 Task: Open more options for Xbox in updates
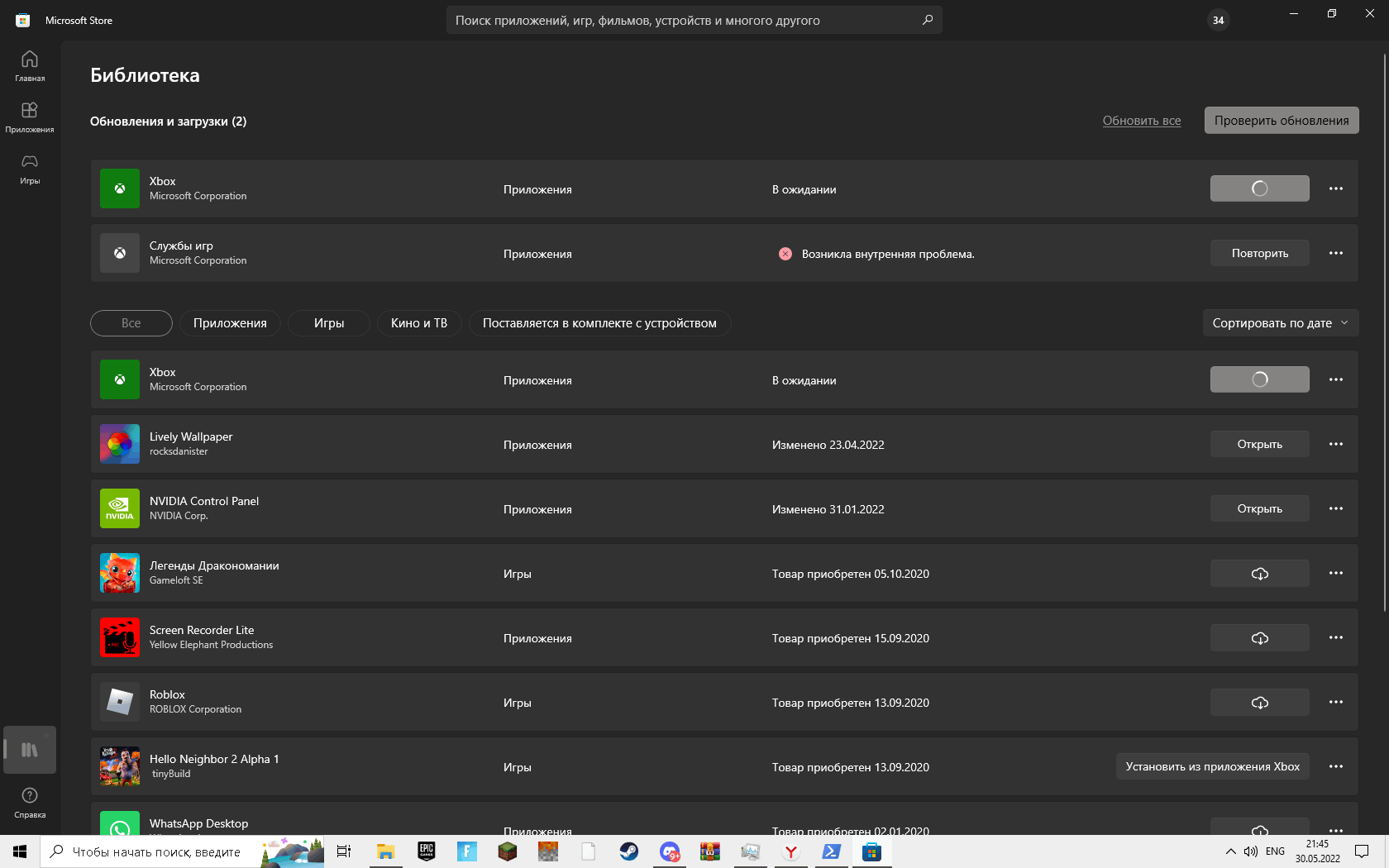pyautogui.click(x=1336, y=188)
